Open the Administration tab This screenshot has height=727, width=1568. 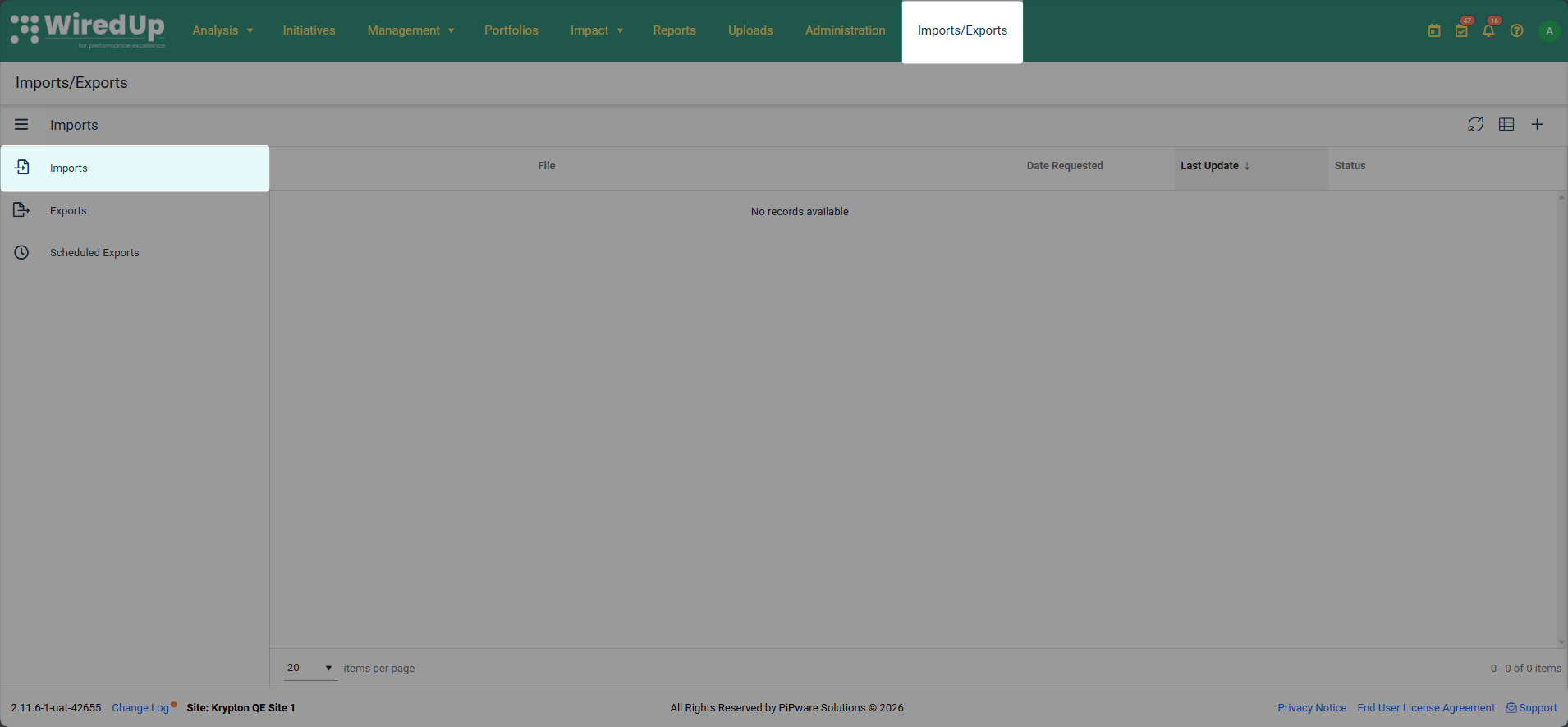click(846, 30)
